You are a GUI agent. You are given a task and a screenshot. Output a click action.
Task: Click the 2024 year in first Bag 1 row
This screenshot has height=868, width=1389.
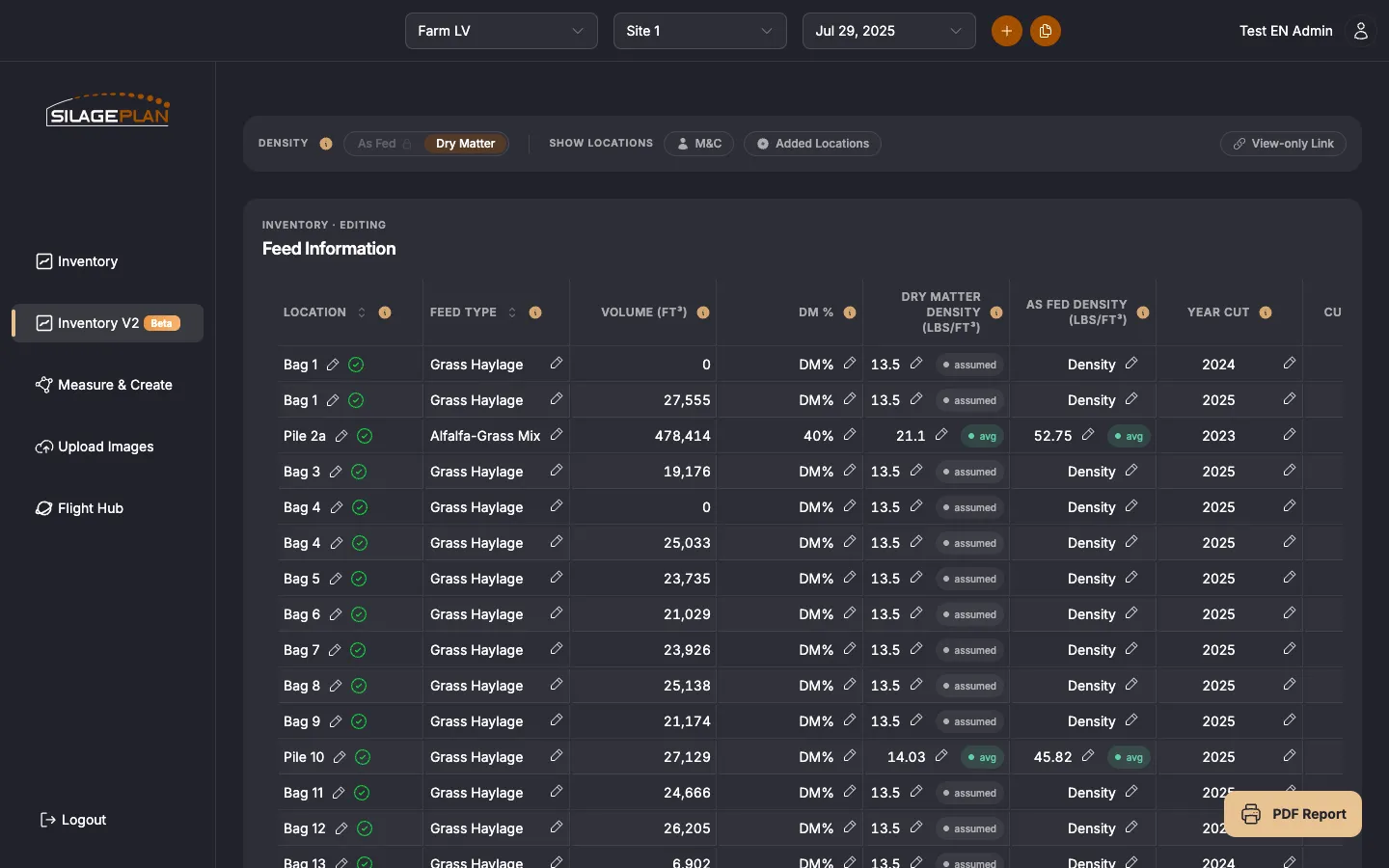[x=1218, y=365]
